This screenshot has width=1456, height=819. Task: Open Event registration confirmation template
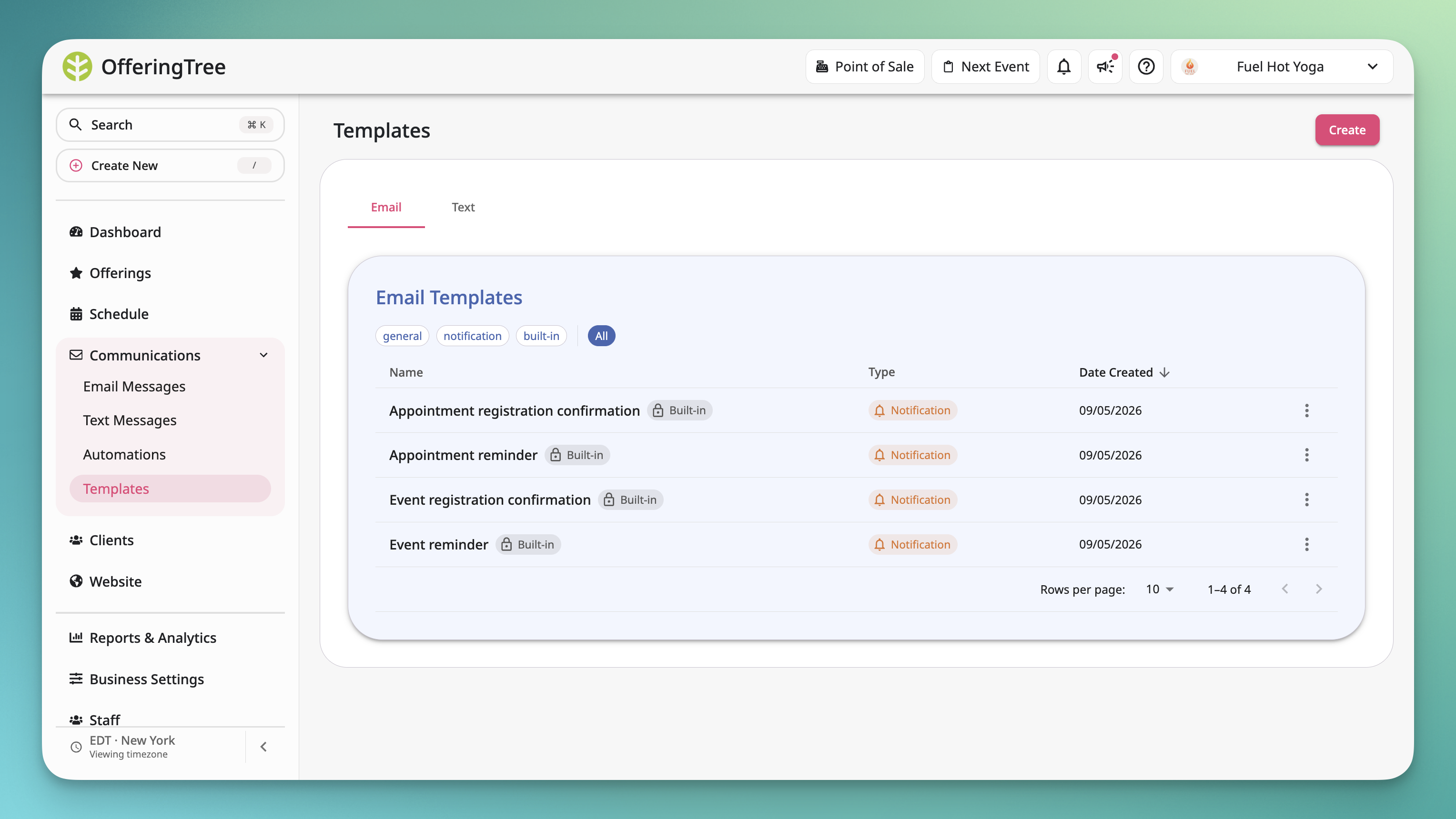(489, 500)
